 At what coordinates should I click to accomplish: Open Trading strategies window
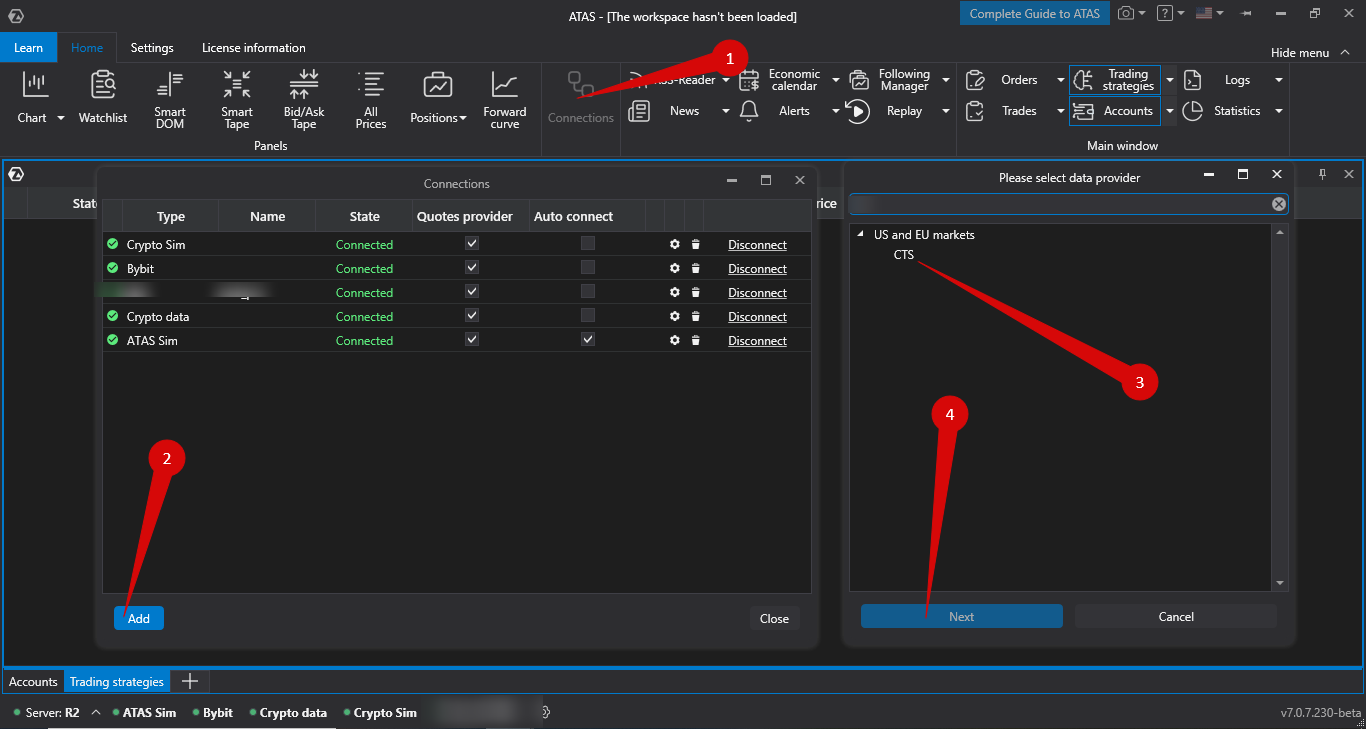click(x=1115, y=80)
